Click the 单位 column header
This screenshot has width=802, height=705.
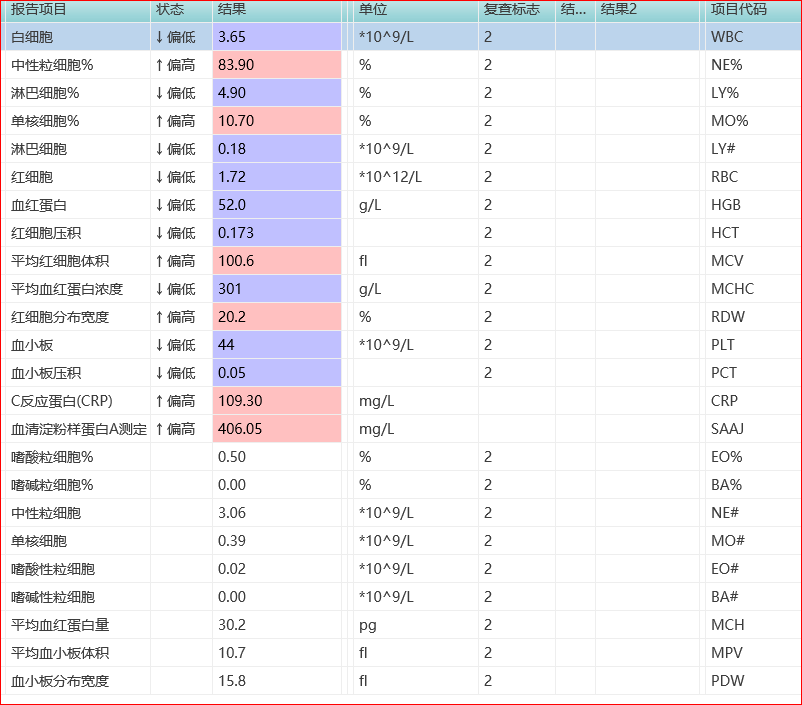click(373, 10)
